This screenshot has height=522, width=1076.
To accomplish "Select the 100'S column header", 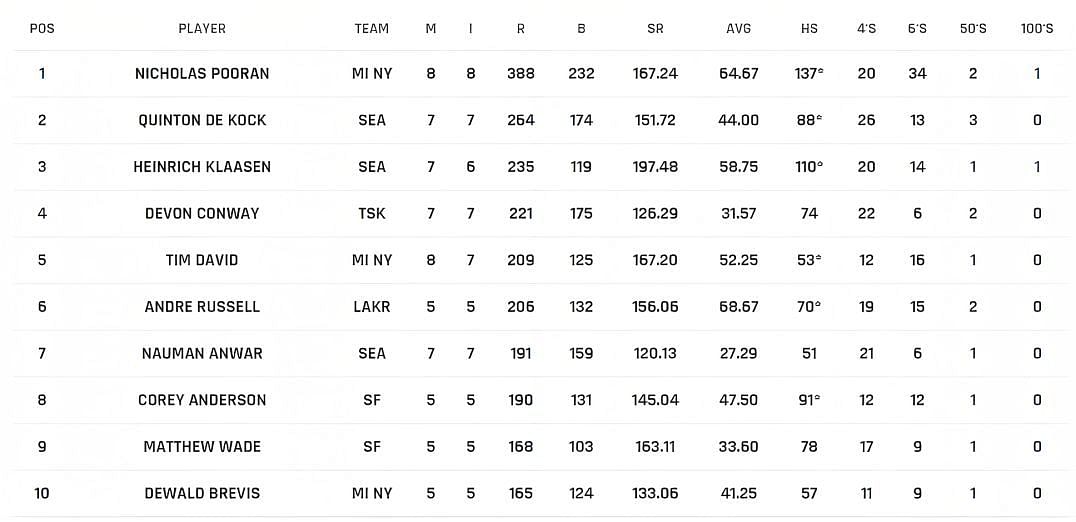I will point(1037,29).
